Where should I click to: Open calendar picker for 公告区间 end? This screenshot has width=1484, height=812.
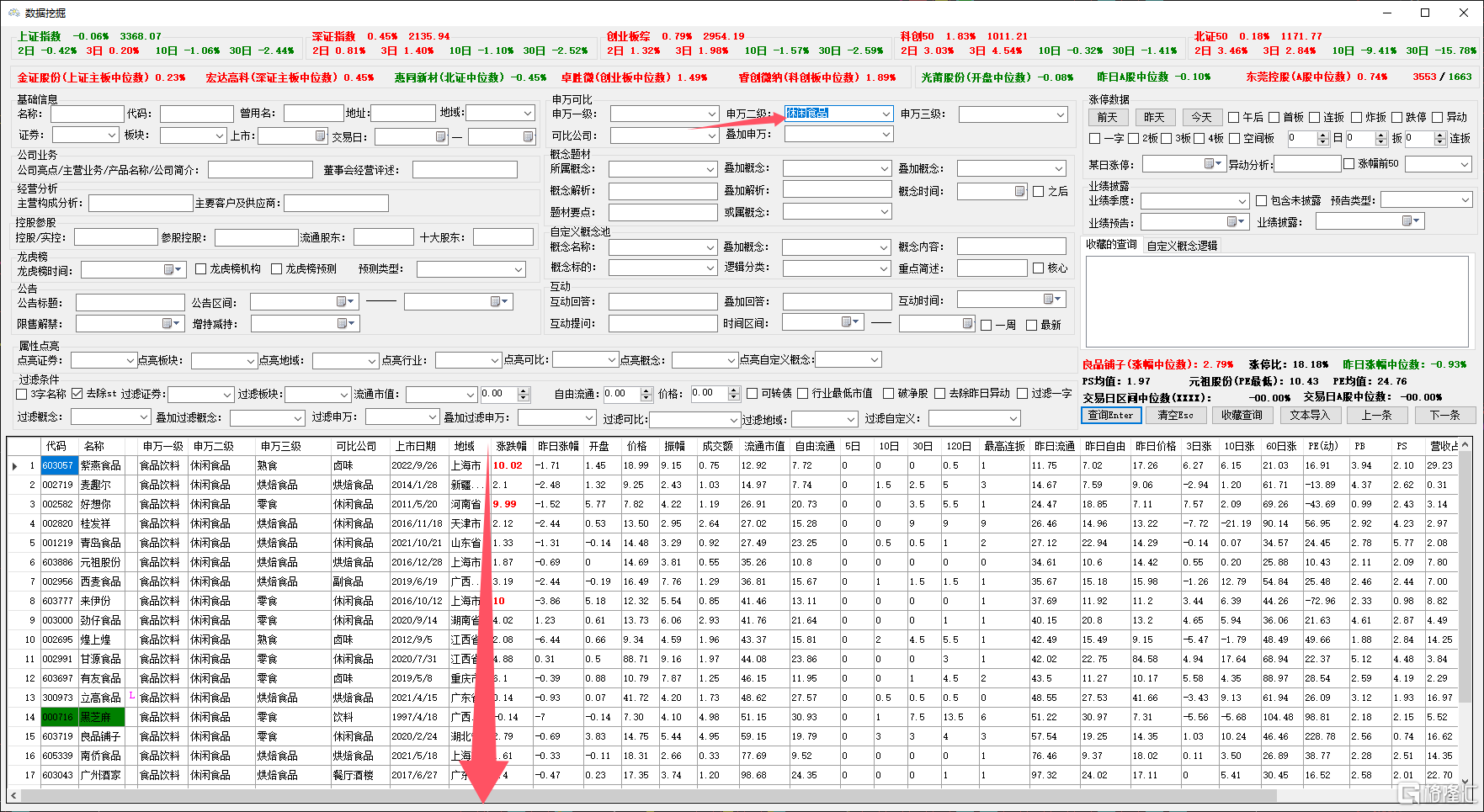coord(498,301)
